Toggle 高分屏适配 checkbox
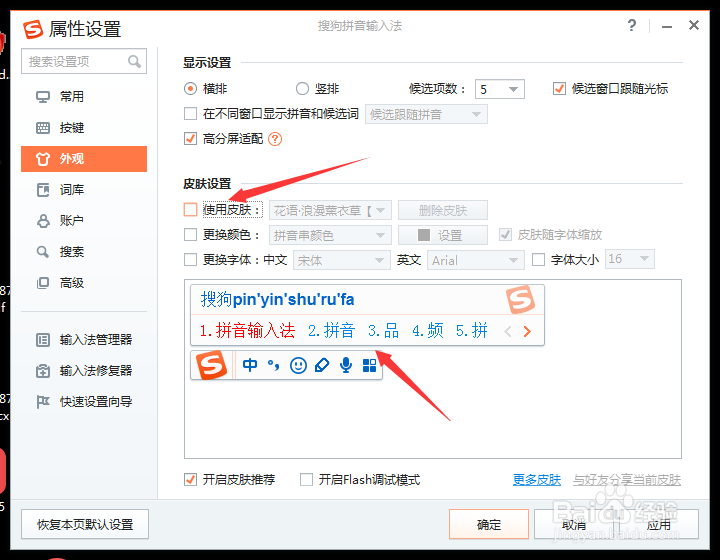Screen dimensions: 720x560 [191, 138]
